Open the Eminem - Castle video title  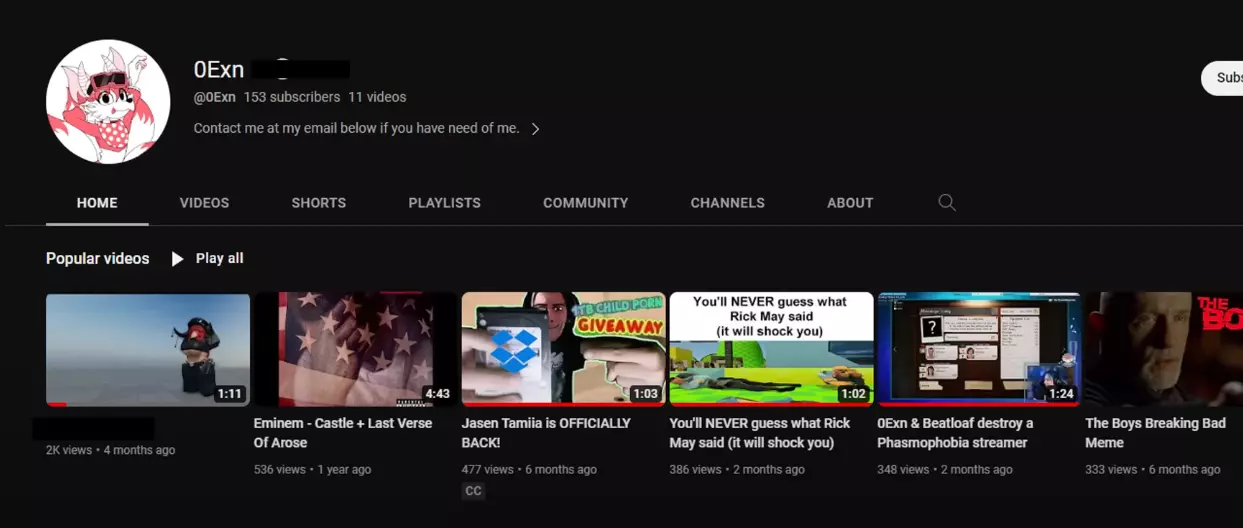(343, 433)
